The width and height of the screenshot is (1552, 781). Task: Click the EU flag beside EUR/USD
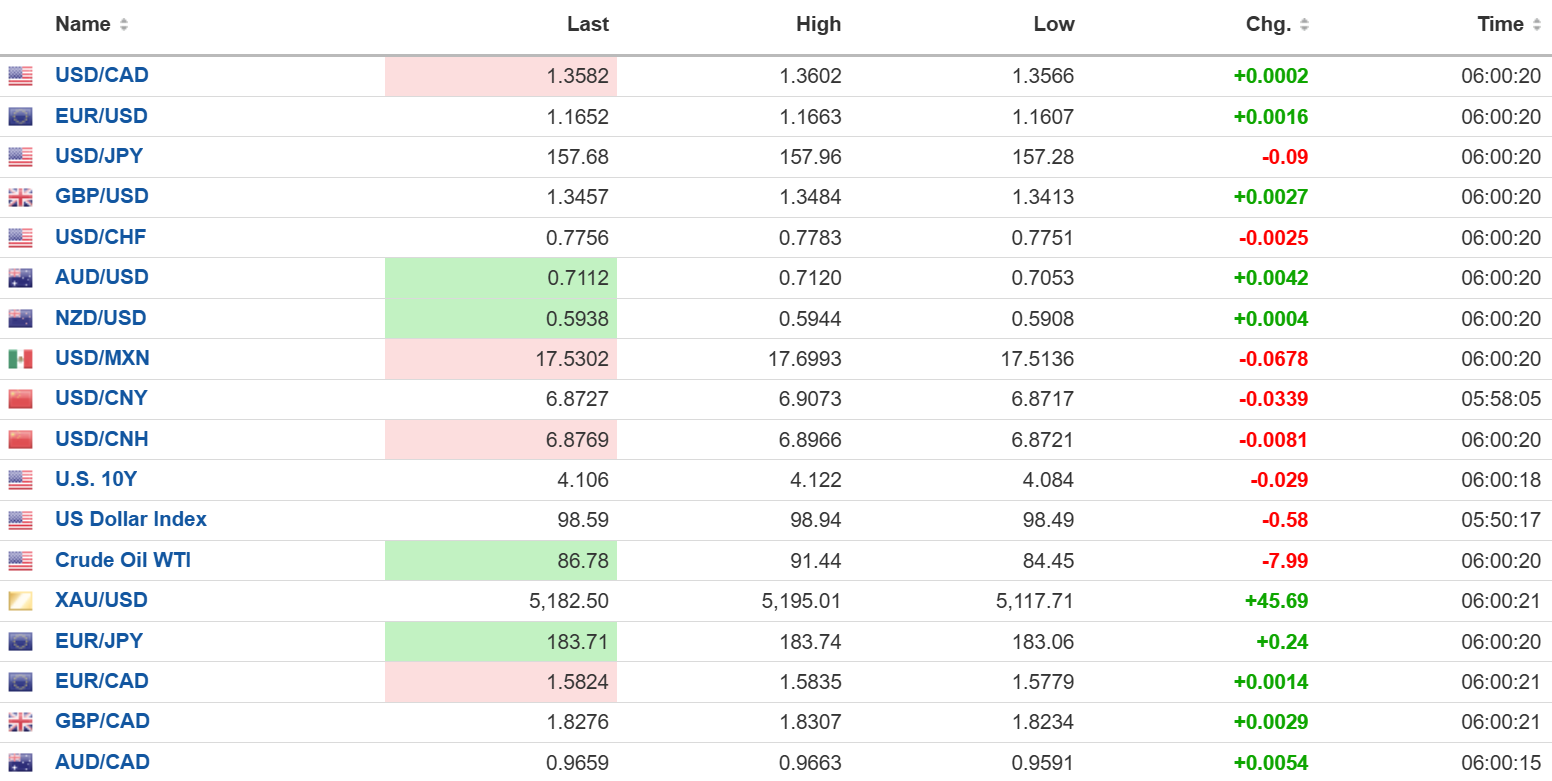tap(20, 117)
